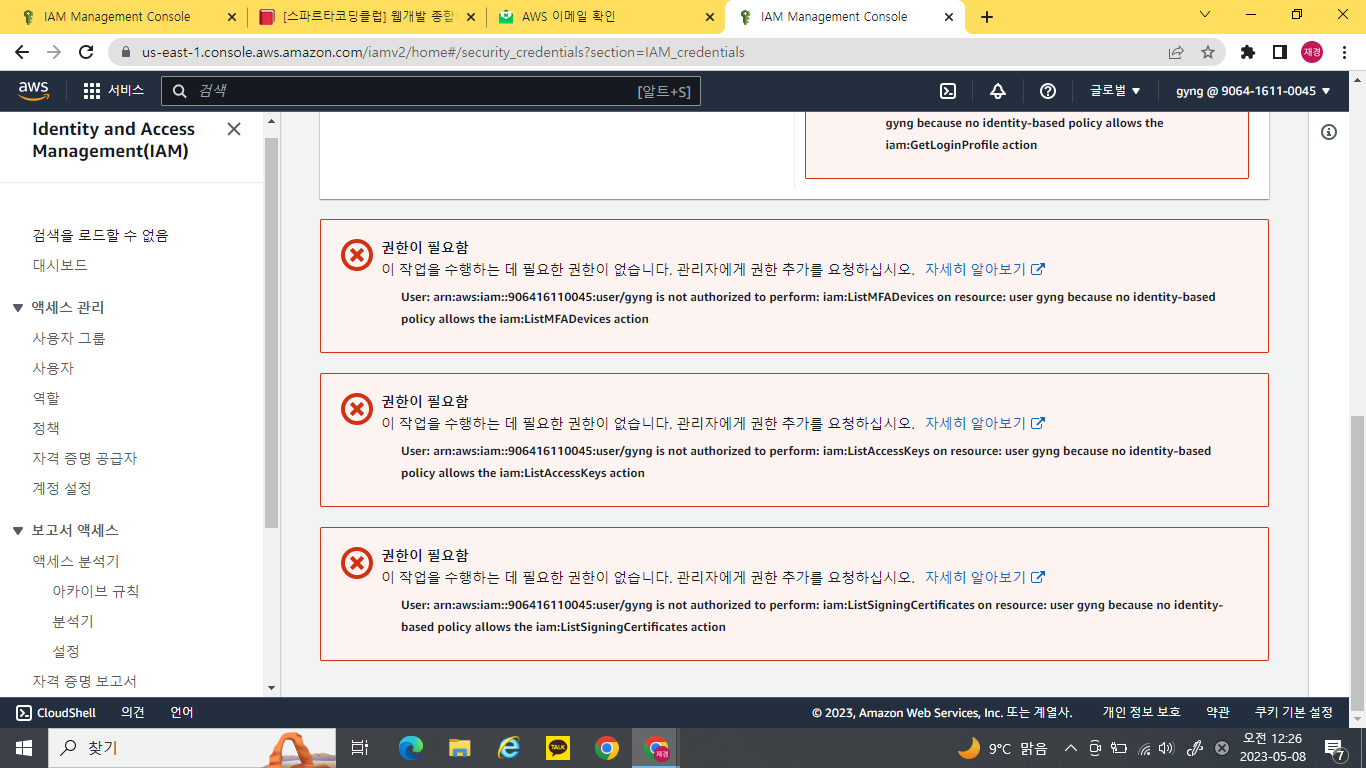Collapse the 보고서 액세스 section

tap(18, 531)
